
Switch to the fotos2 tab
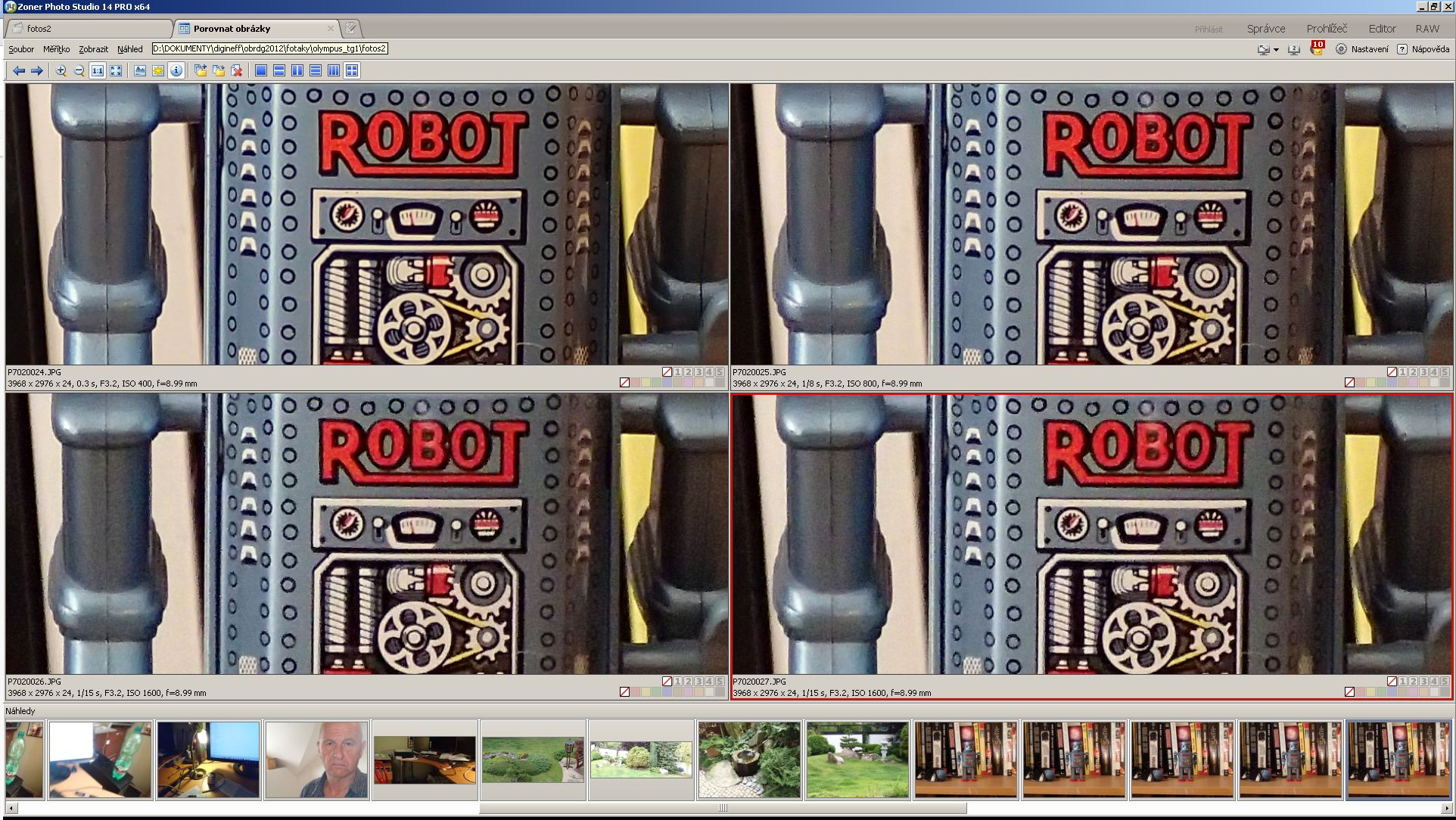39,29
